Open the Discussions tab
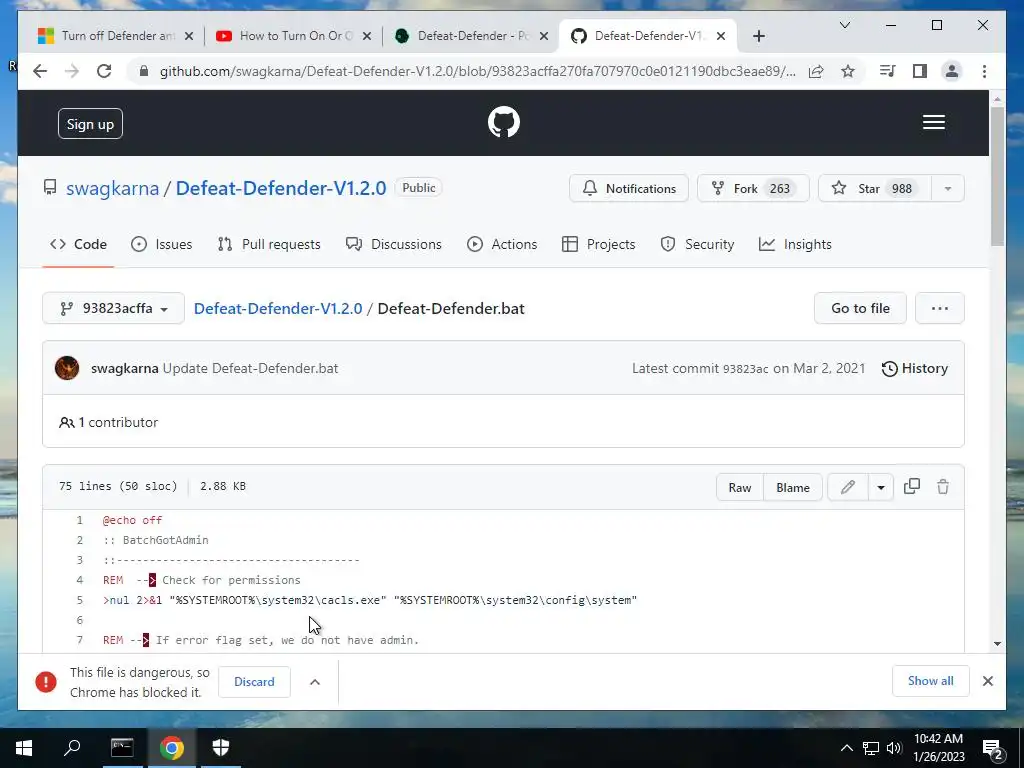Screen dimensions: 1024x768 (x=394, y=244)
